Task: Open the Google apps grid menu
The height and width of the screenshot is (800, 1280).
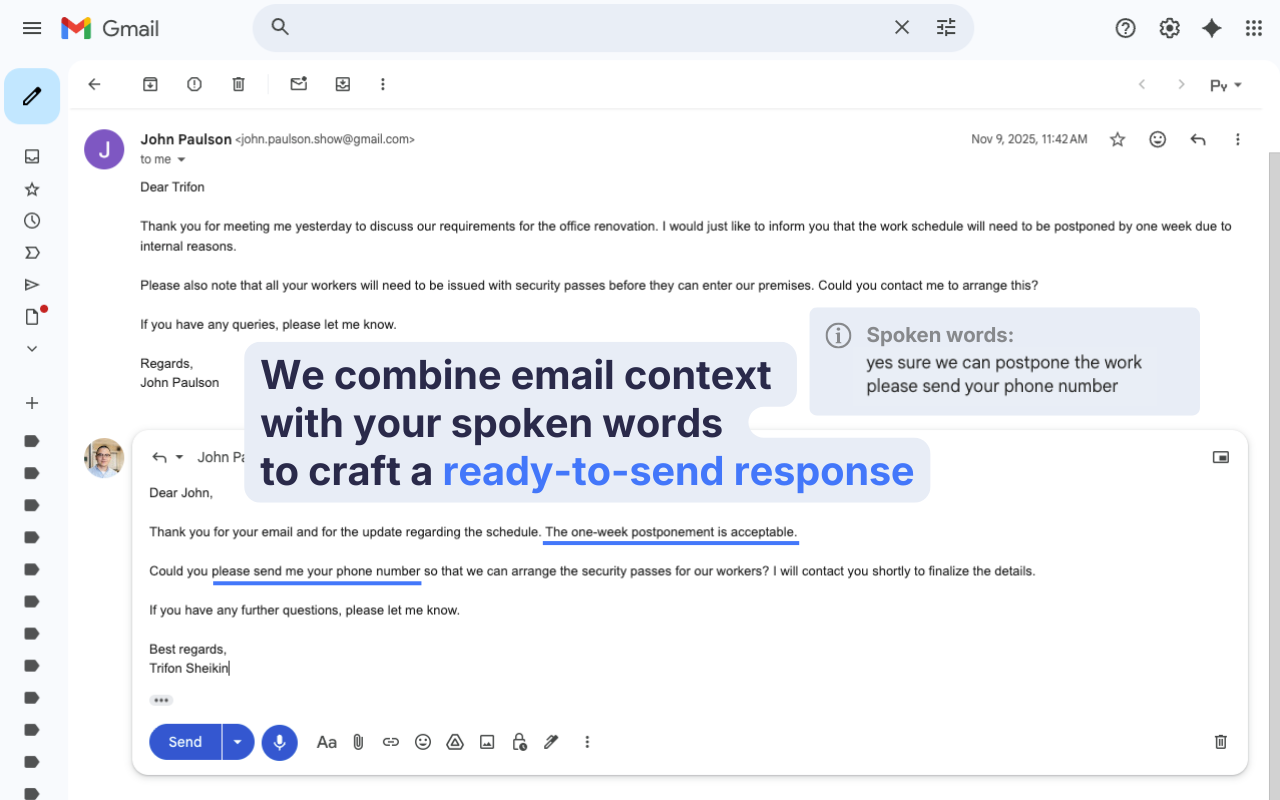Action: pos(1253,28)
